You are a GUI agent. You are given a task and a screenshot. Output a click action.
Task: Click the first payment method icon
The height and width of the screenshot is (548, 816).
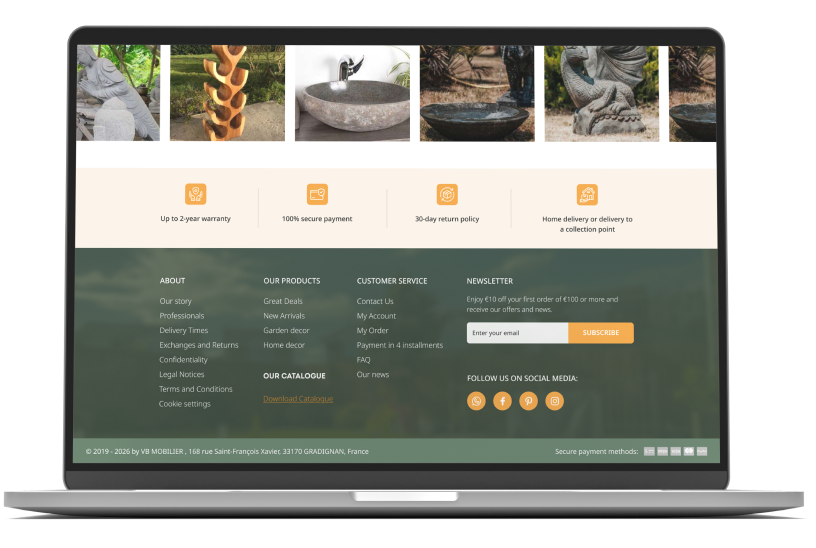click(x=649, y=451)
